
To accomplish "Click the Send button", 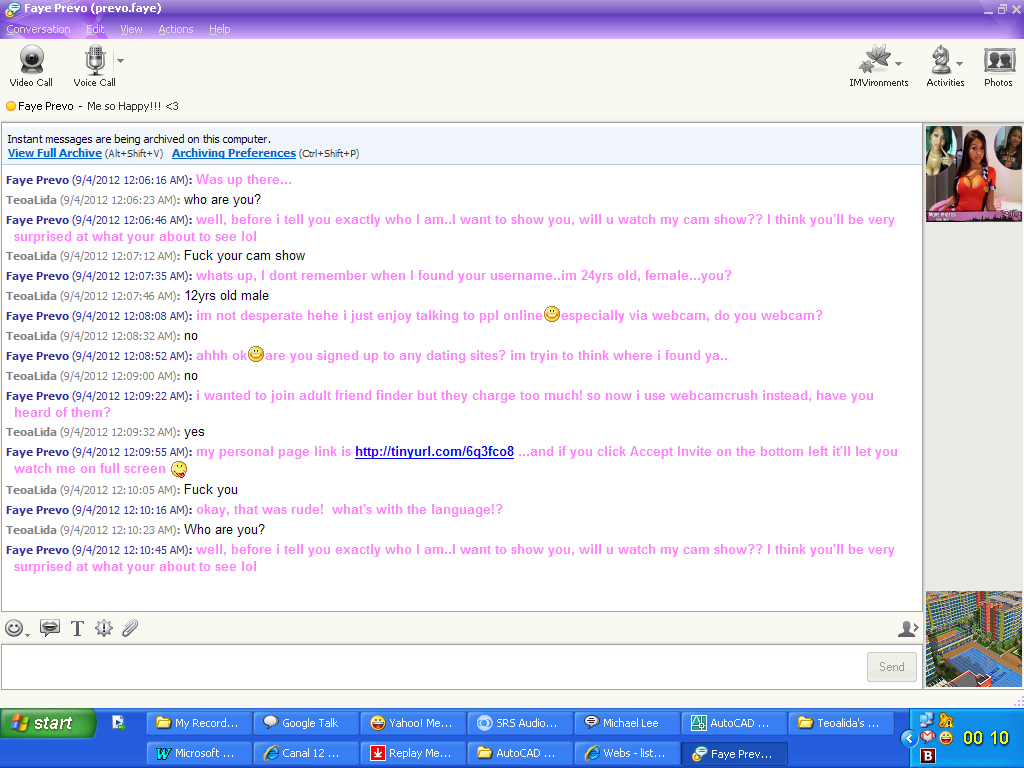I will 891,667.
